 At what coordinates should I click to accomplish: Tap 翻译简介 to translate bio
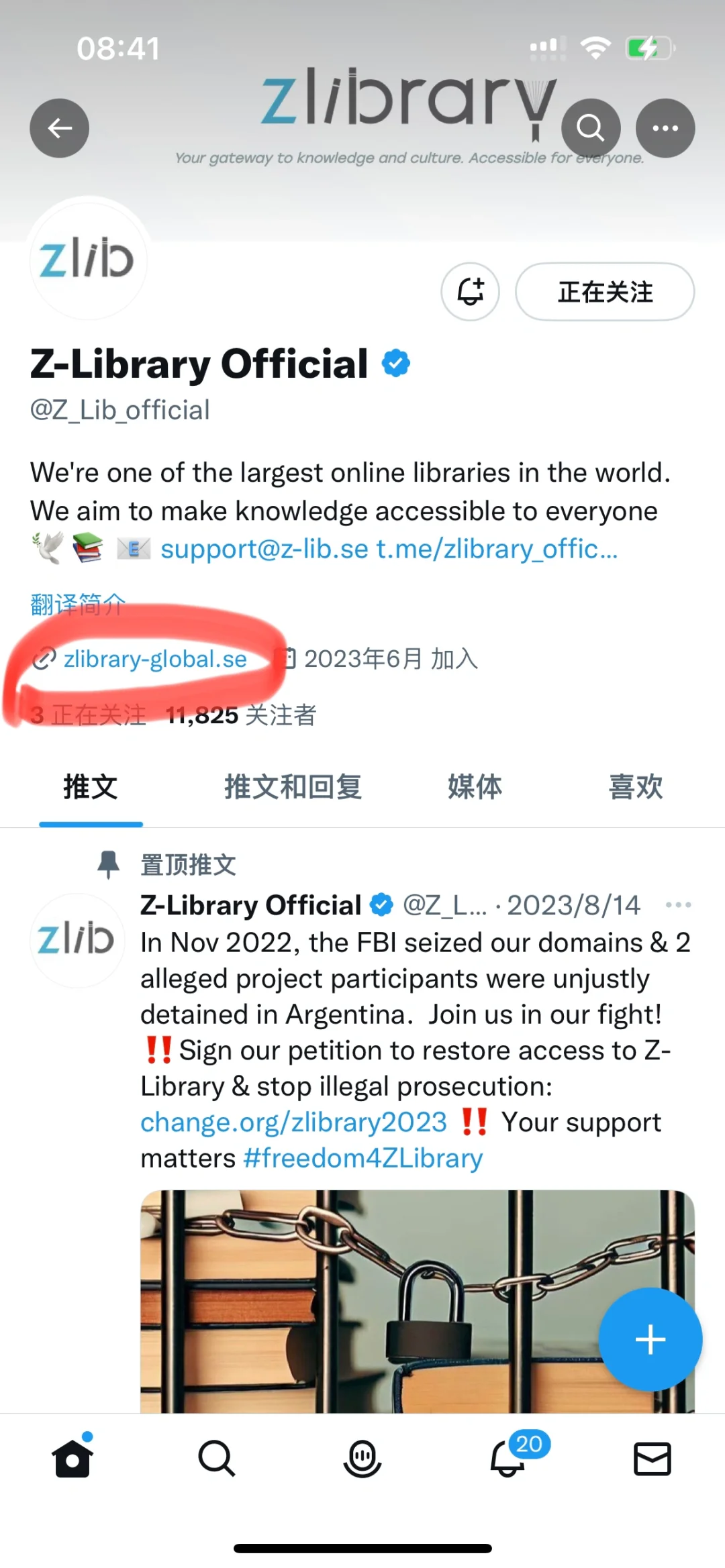pos(78,605)
